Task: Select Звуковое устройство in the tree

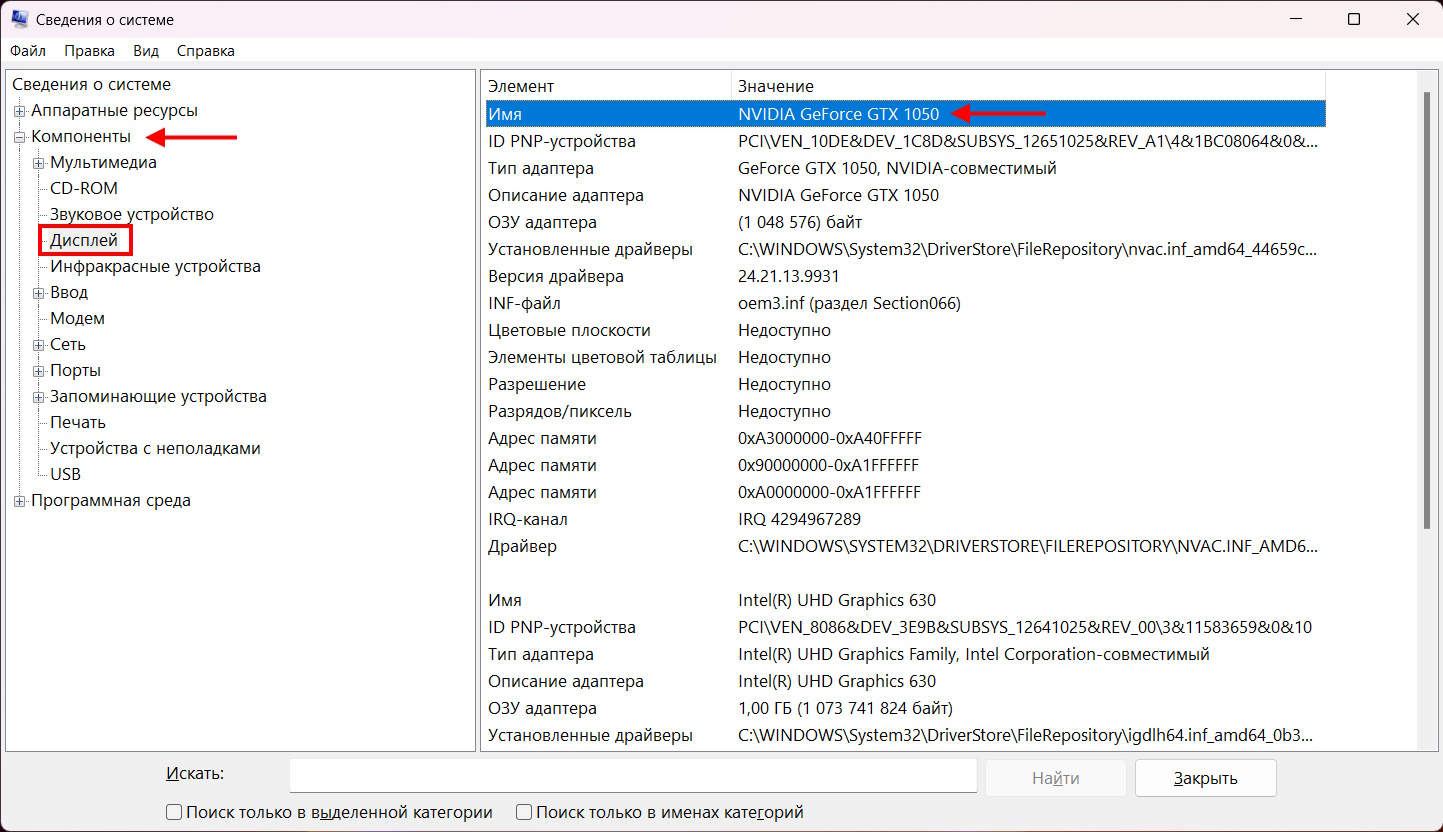Action: coord(132,215)
